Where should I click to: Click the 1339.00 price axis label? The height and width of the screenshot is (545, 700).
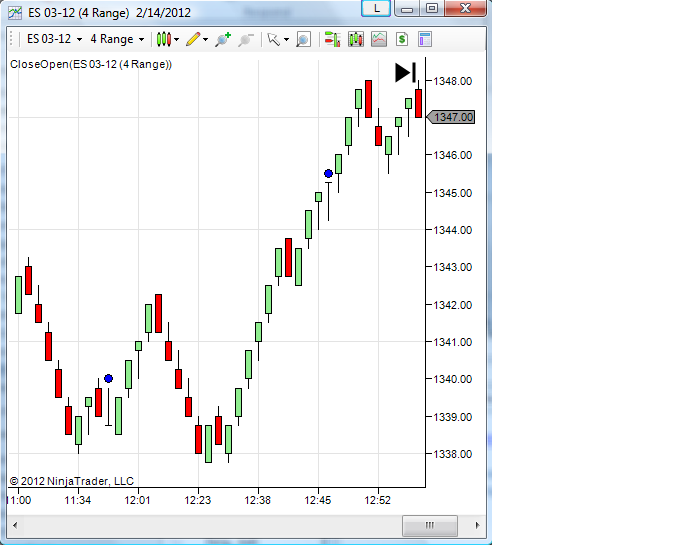click(x=453, y=417)
